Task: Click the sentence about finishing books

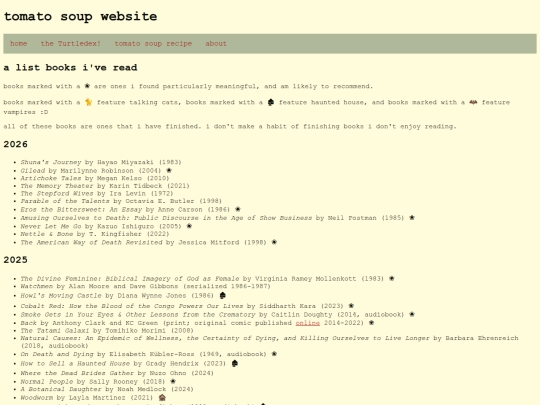Action: [230, 126]
